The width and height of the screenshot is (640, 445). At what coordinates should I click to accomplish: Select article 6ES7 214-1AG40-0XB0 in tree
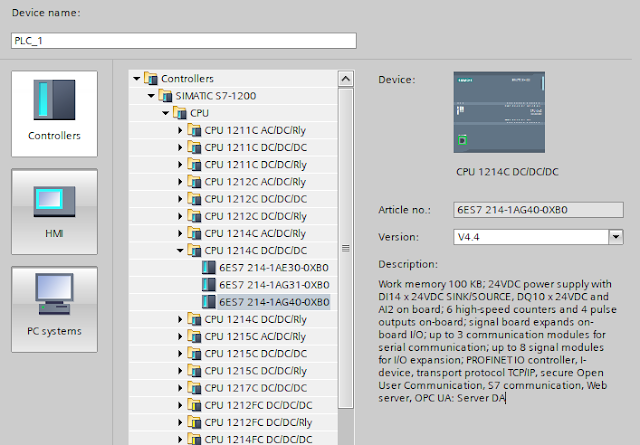click(274, 302)
